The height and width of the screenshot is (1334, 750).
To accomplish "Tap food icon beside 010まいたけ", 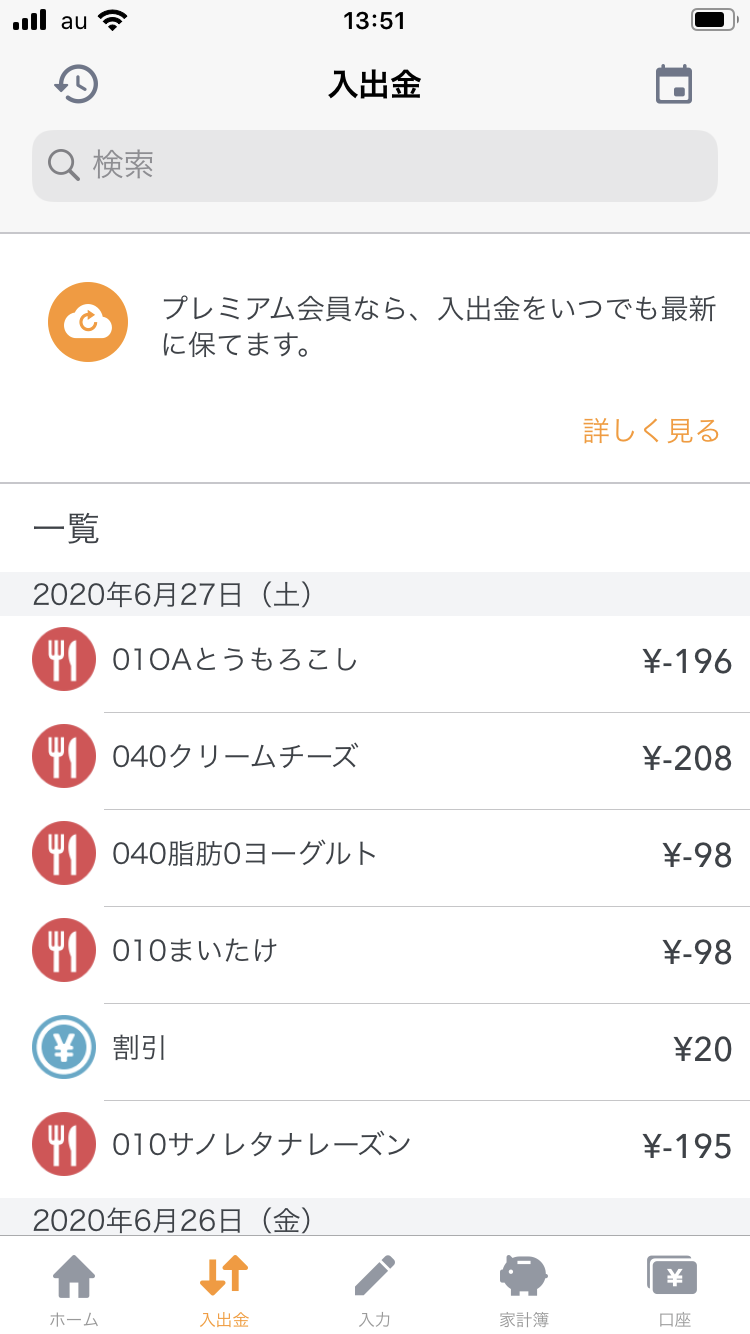I will coord(64,950).
